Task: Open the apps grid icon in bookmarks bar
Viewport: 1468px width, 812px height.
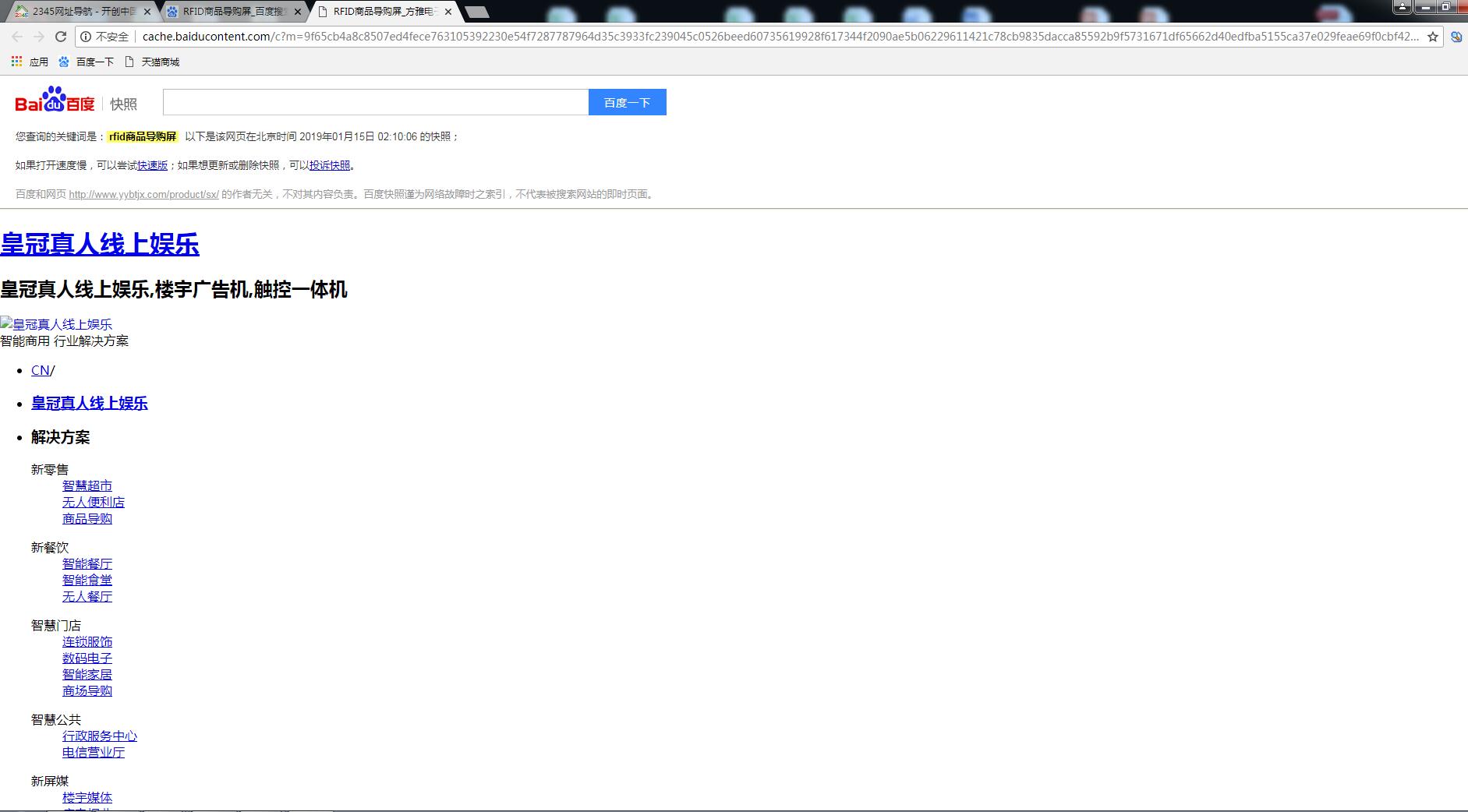Action: point(16,62)
